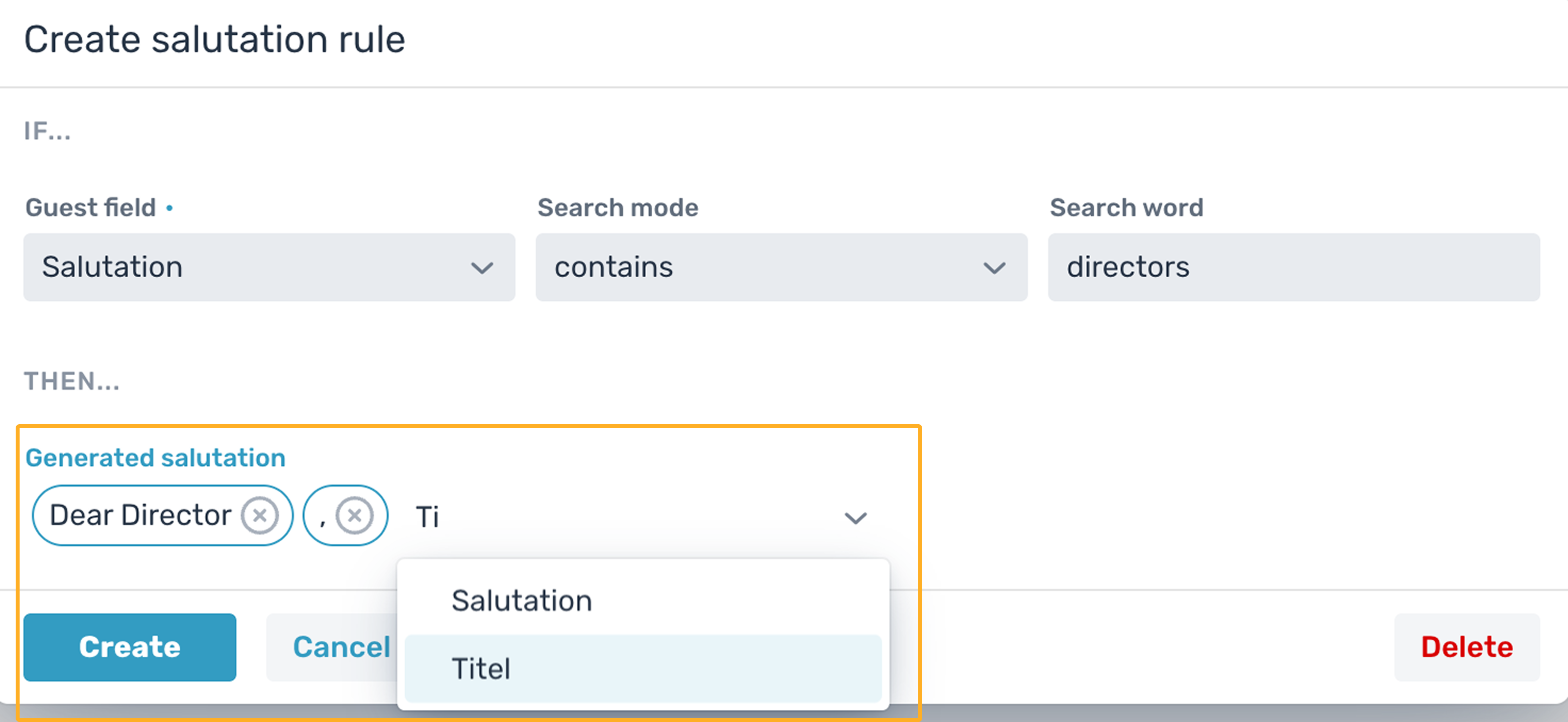Cancel the salutation rule dialog

[x=341, y=647]
